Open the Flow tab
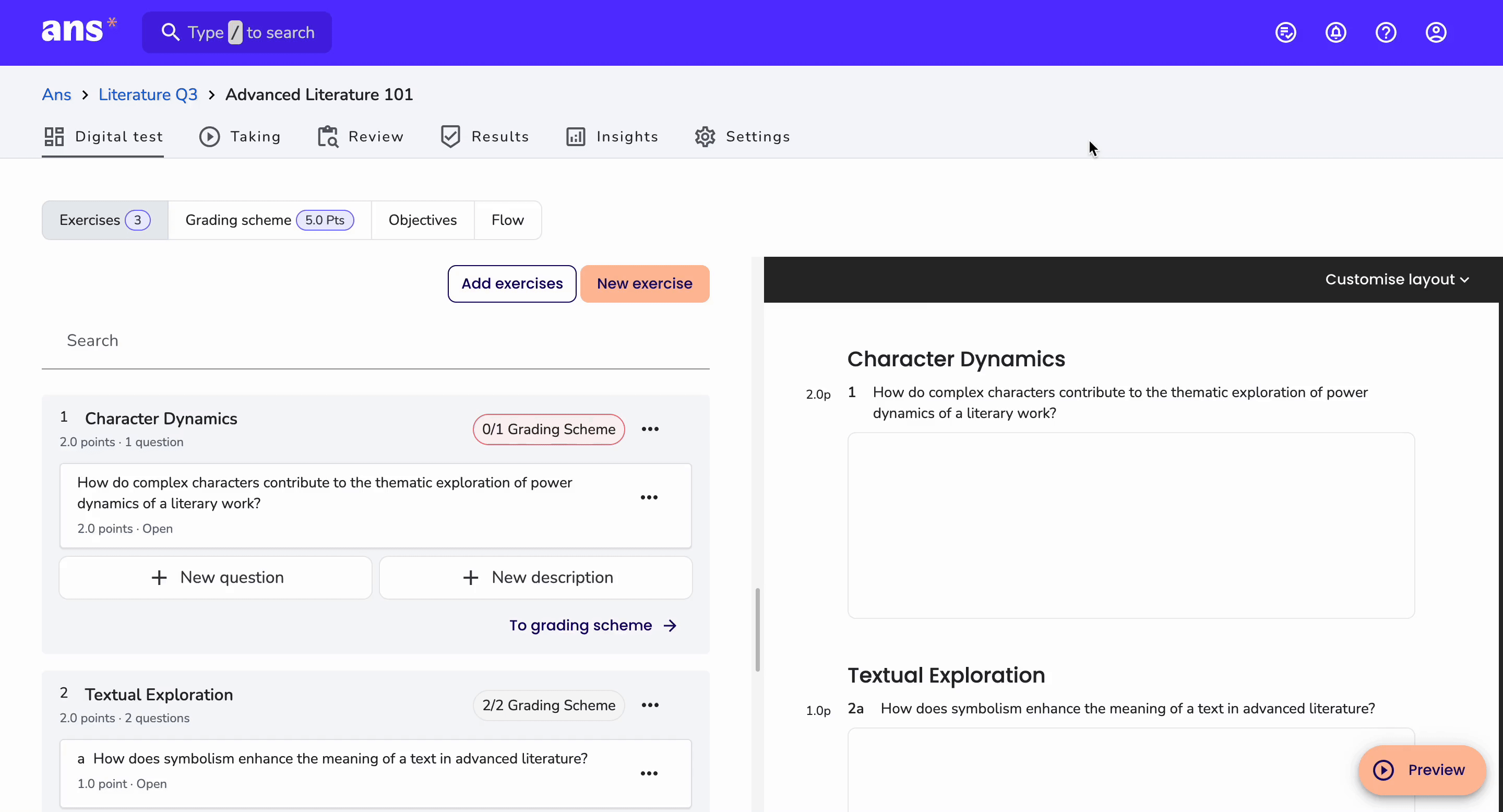1503x812 pixels. pyautogui.click(x=508, y=220)
